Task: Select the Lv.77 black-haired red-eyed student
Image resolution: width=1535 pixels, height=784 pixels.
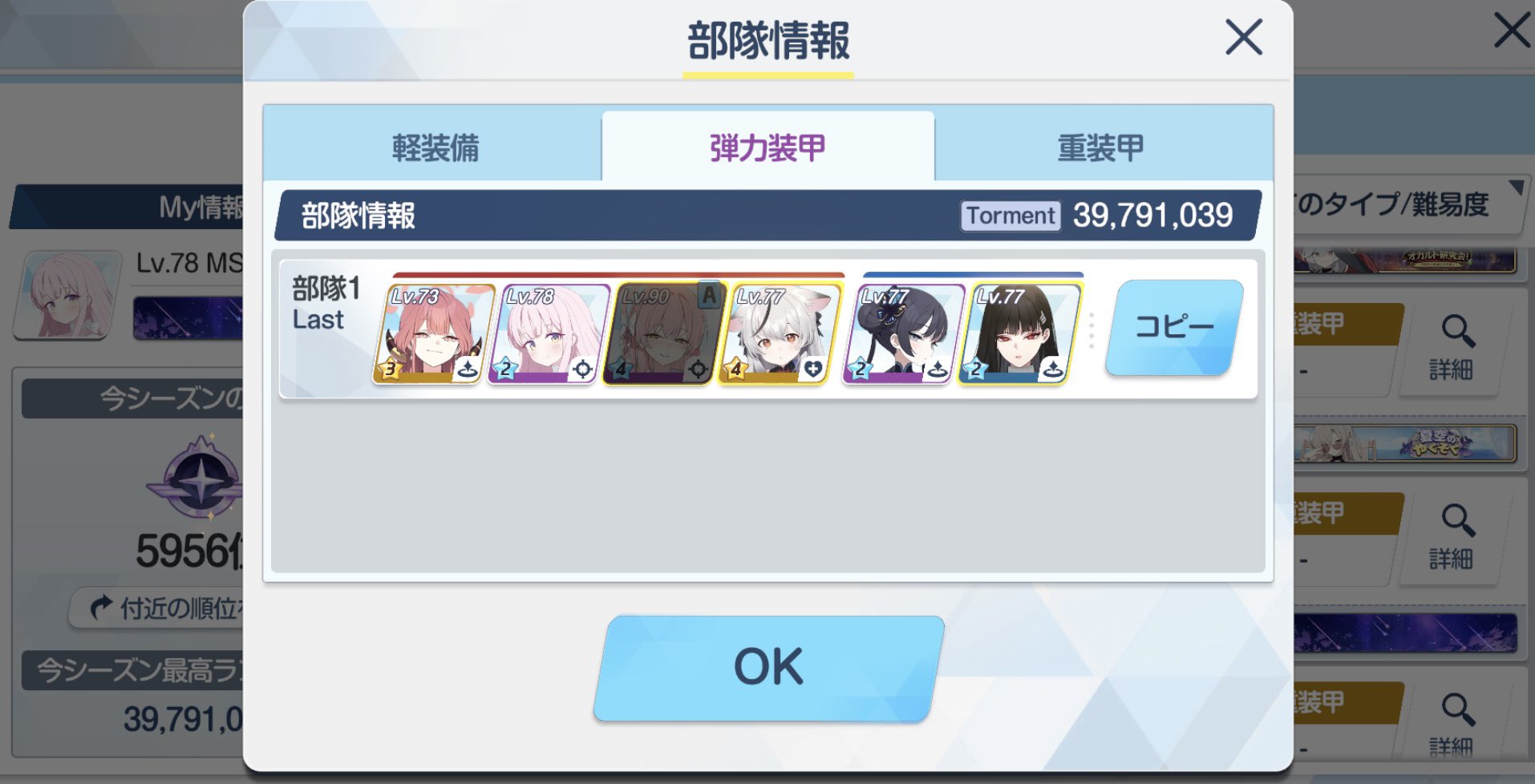Action: coord(1019,333)
